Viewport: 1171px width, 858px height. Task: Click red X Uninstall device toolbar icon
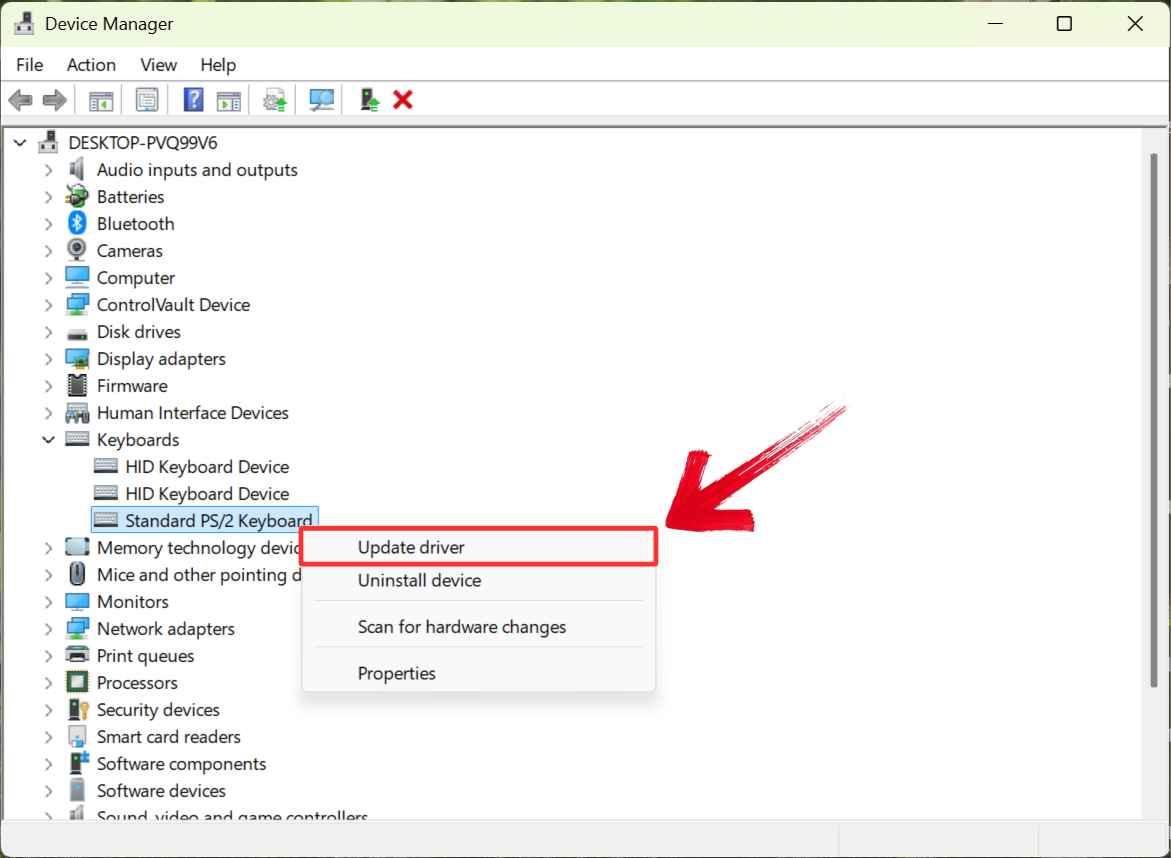[403, 99]
